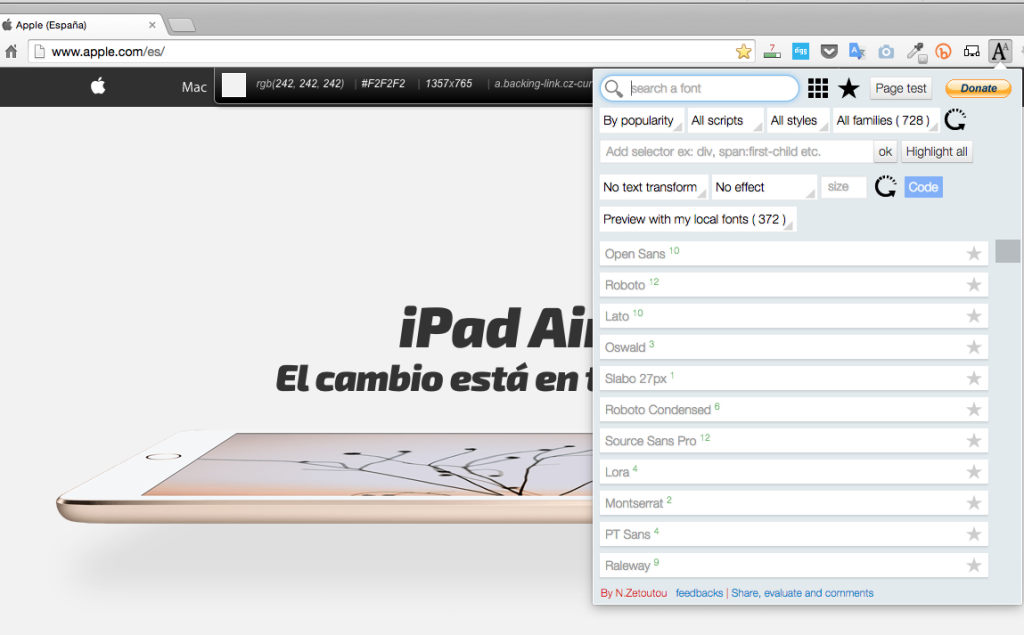Image resolution: width=1024 pixels, height=635 pixels.
Task: Open the feedbacks link
Action: click(699, 593)
